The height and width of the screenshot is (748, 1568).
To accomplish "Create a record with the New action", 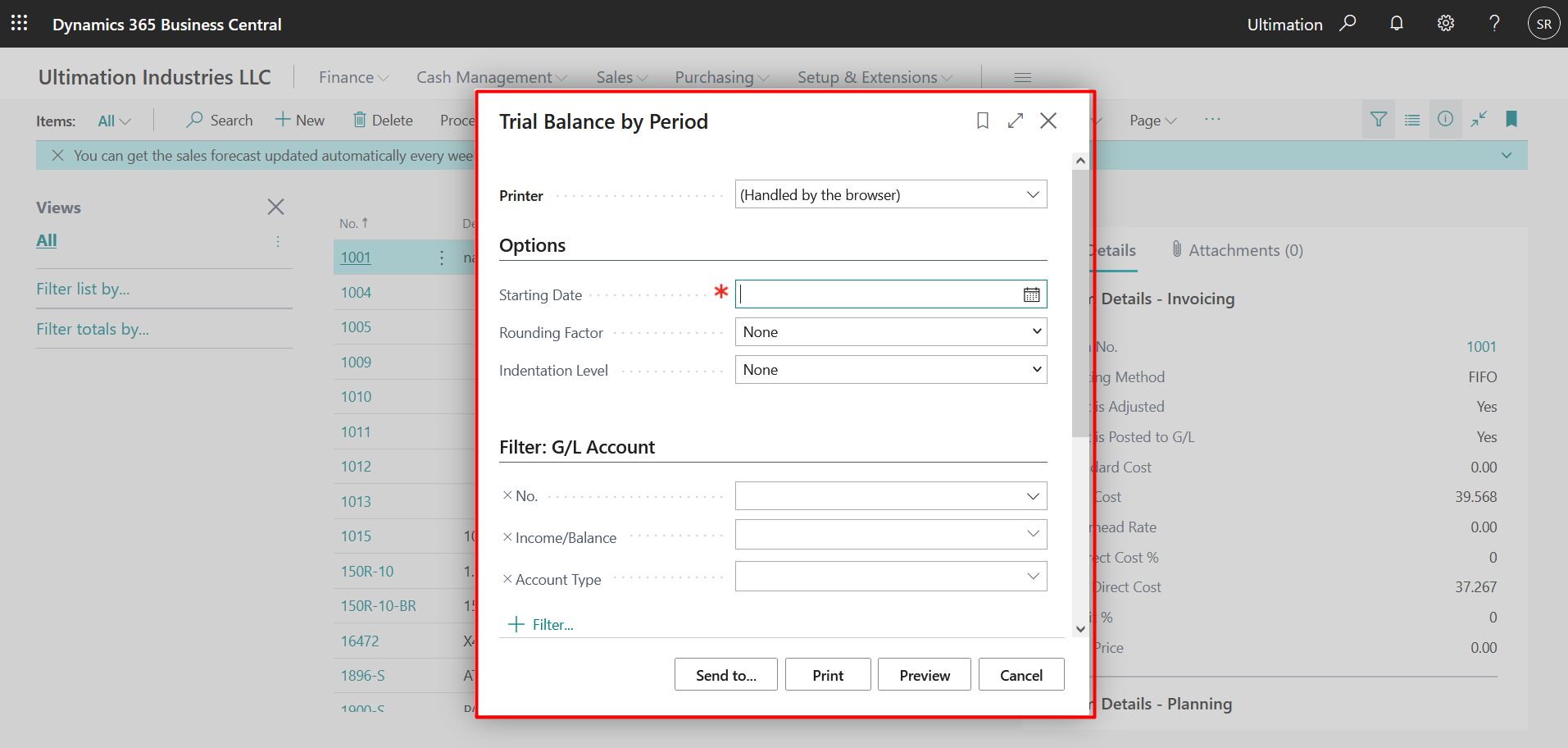I will click(x=299, y=120).
